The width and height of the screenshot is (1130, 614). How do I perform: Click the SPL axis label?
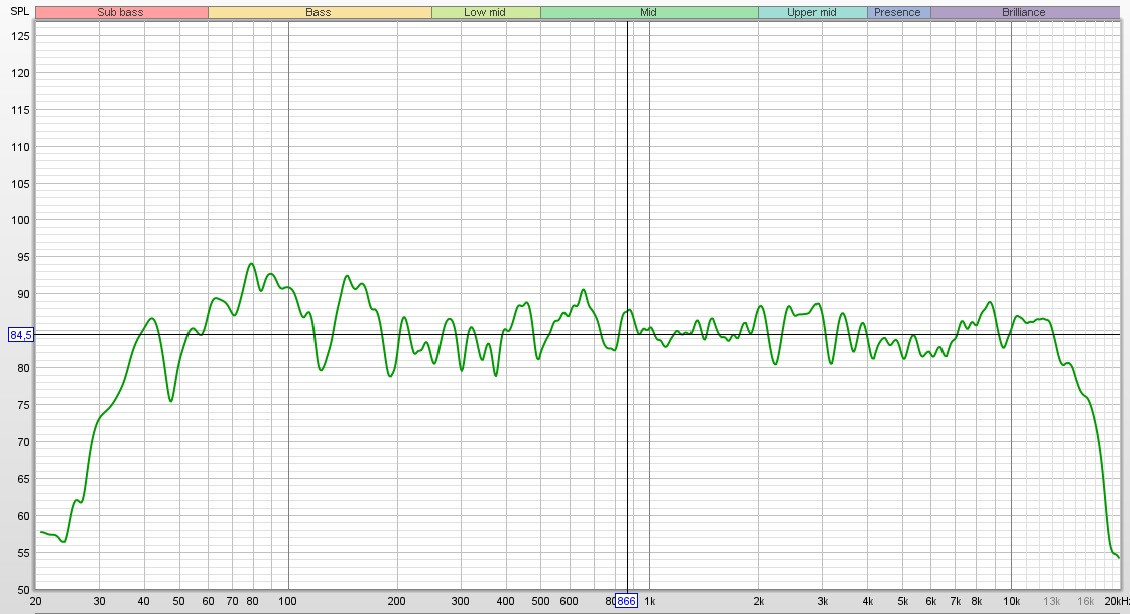point(18,11)
